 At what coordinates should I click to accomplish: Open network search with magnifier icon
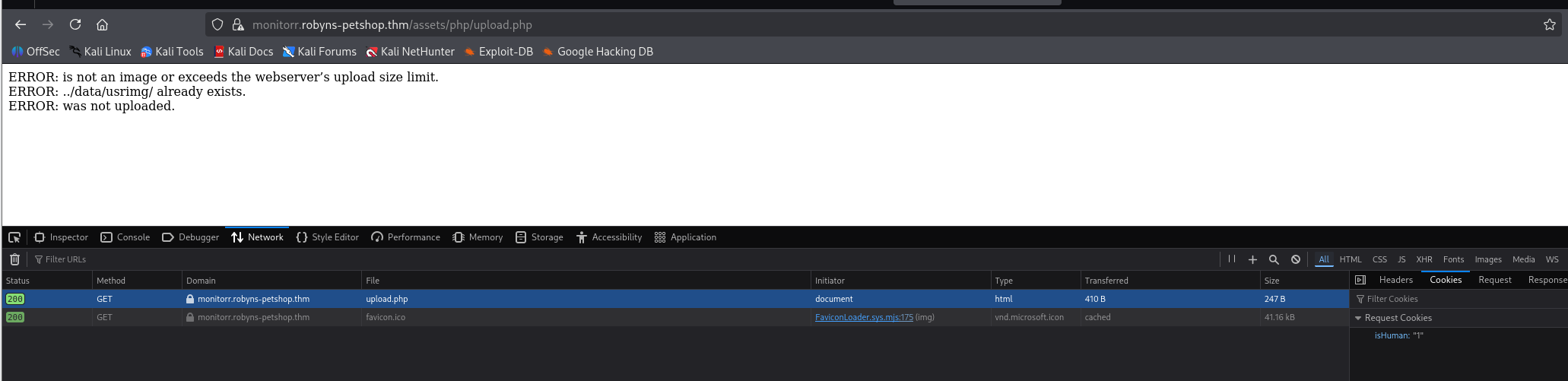coord(1274,259)
